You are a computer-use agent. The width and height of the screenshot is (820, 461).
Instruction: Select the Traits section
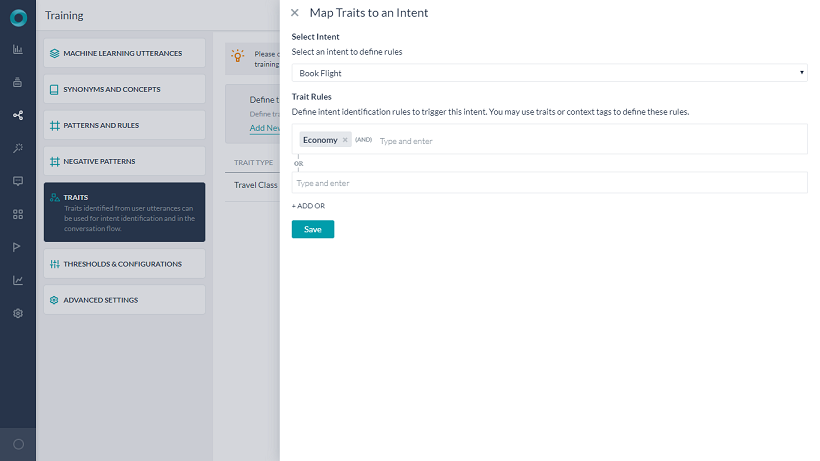(124, 212)
